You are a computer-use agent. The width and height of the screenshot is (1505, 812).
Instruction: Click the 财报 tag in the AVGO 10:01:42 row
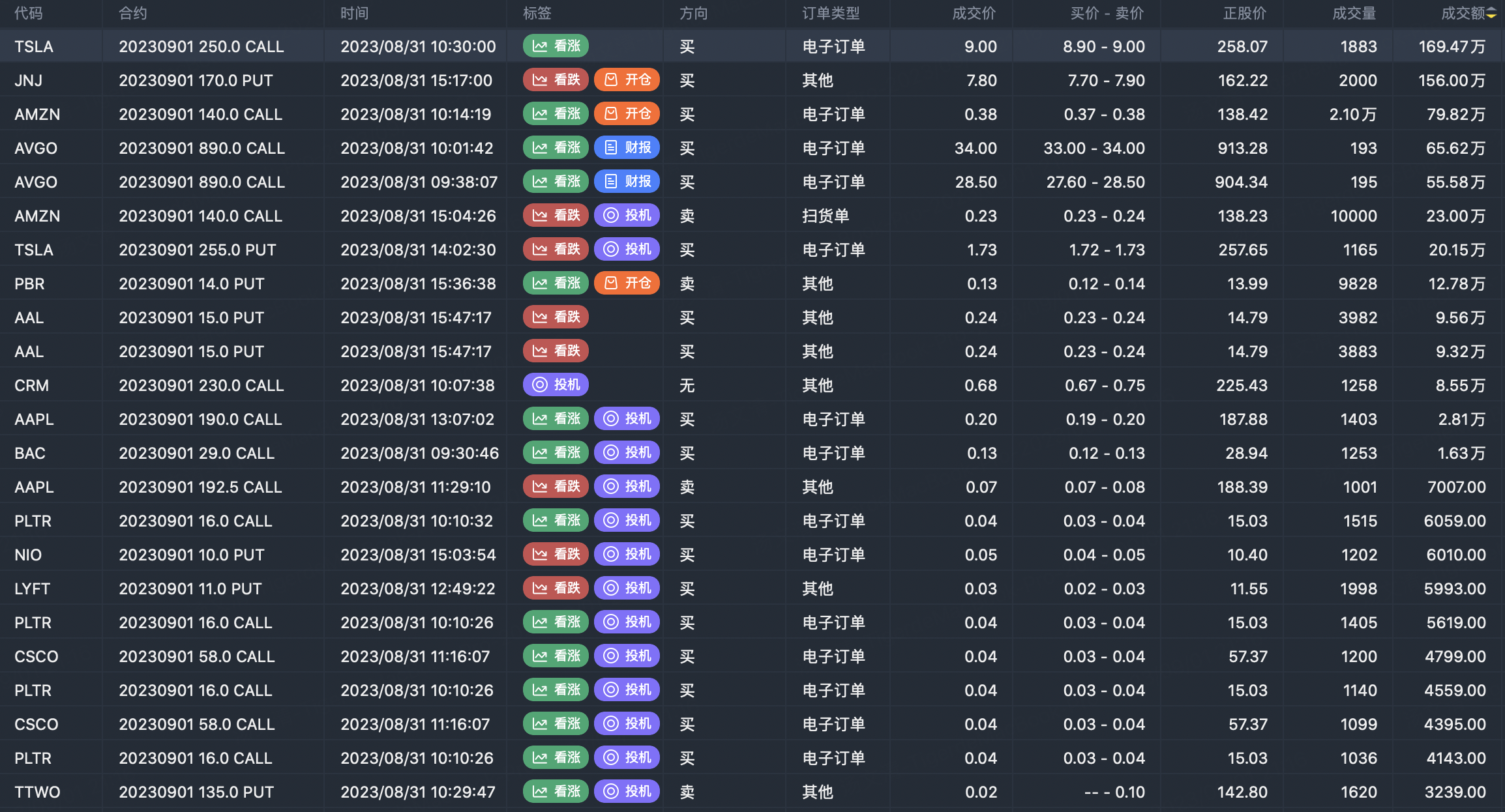(x=627, y=148)
